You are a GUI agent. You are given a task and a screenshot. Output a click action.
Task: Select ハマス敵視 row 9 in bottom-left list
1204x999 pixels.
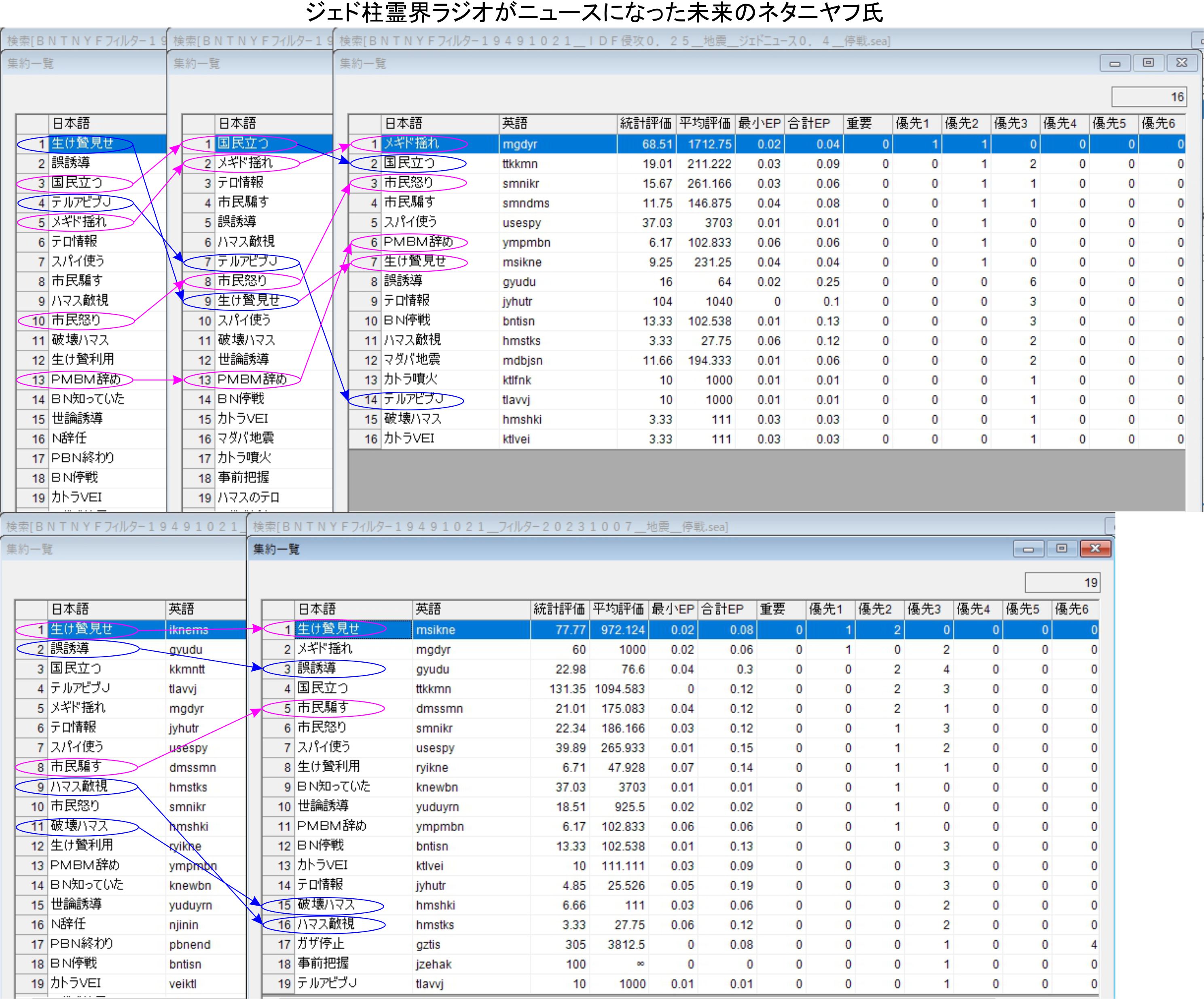point(130,787)
